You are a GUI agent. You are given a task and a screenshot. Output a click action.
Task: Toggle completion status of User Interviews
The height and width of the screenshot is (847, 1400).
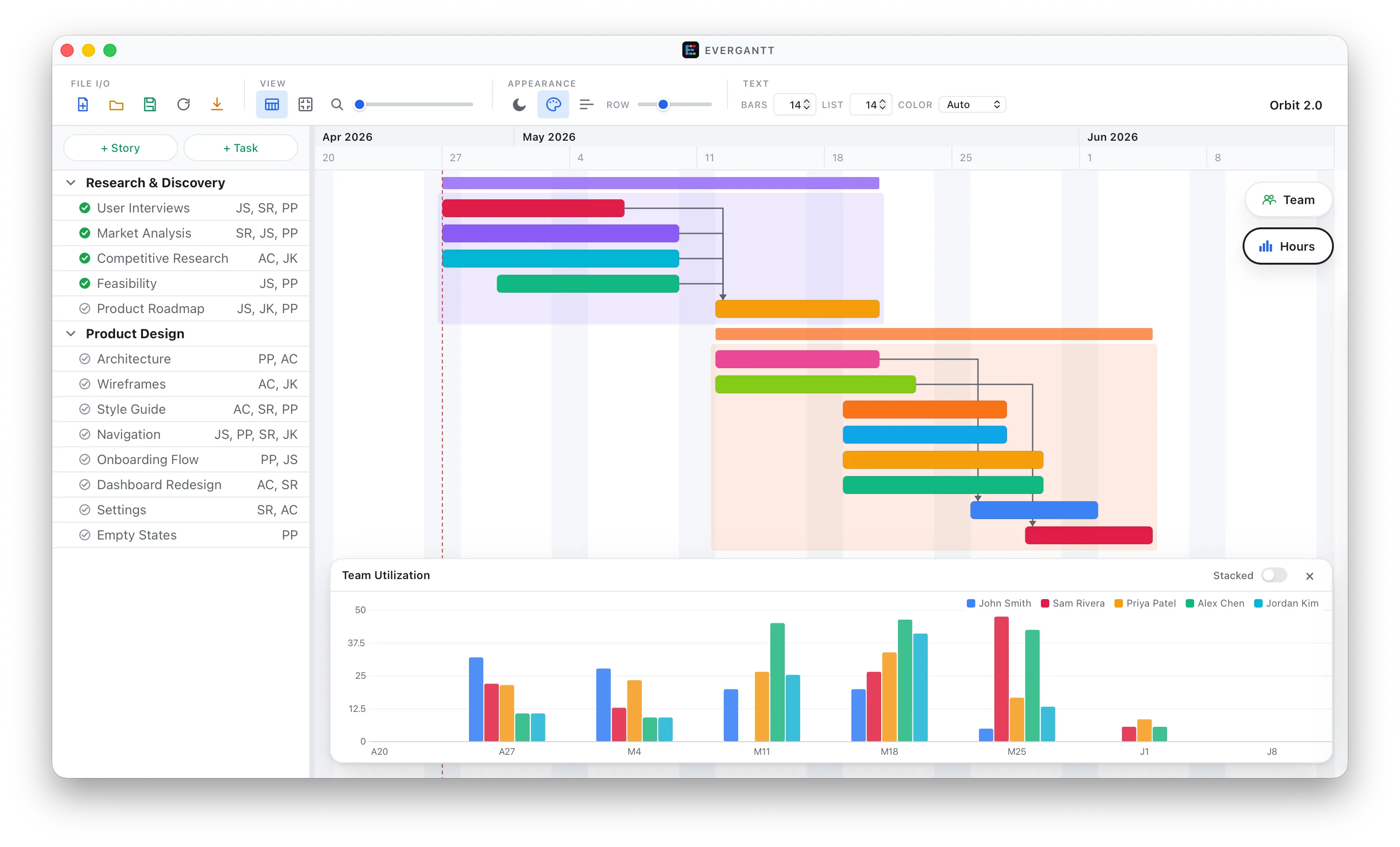(85, 208)
